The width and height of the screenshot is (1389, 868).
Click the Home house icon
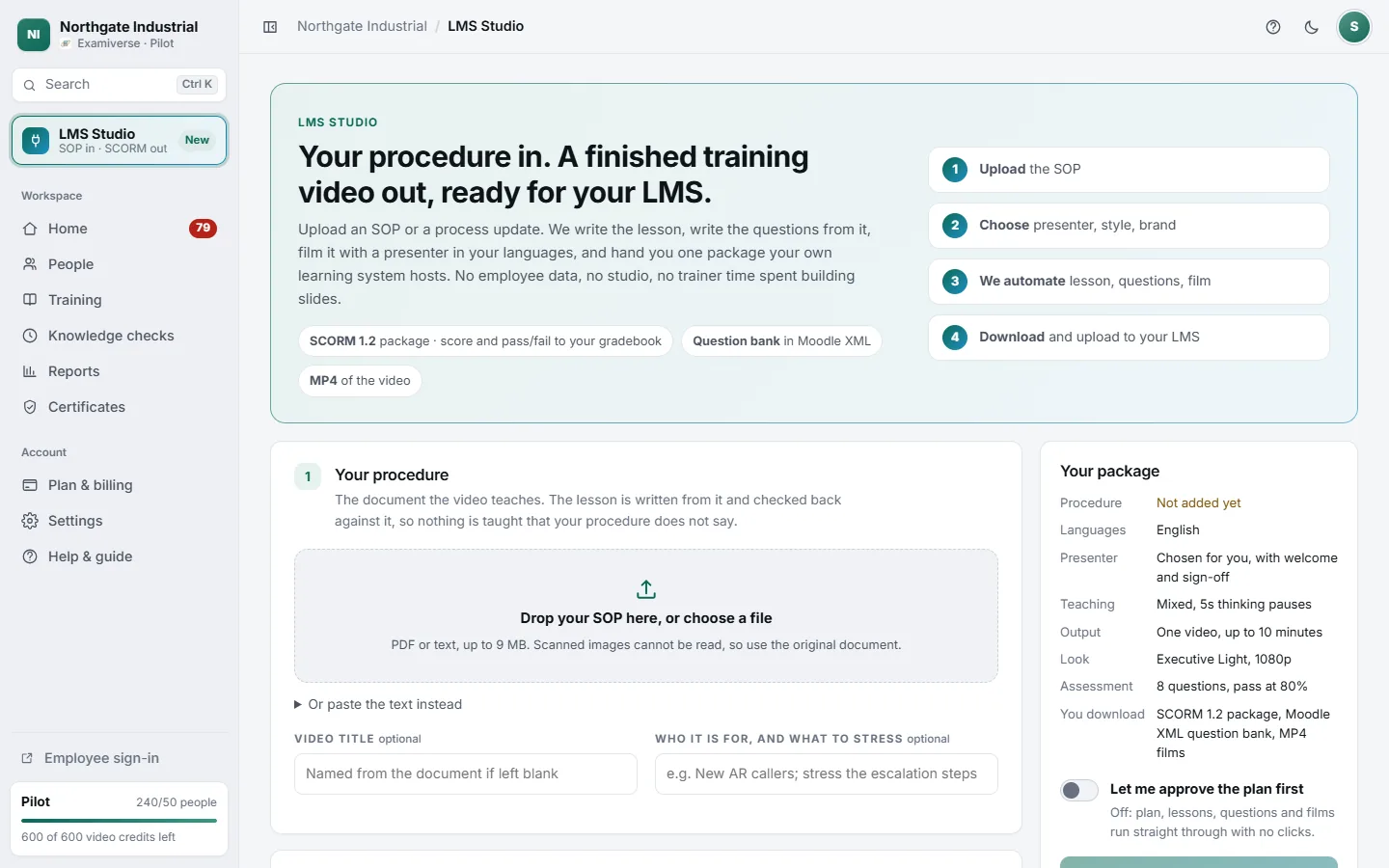pos(30,229)
